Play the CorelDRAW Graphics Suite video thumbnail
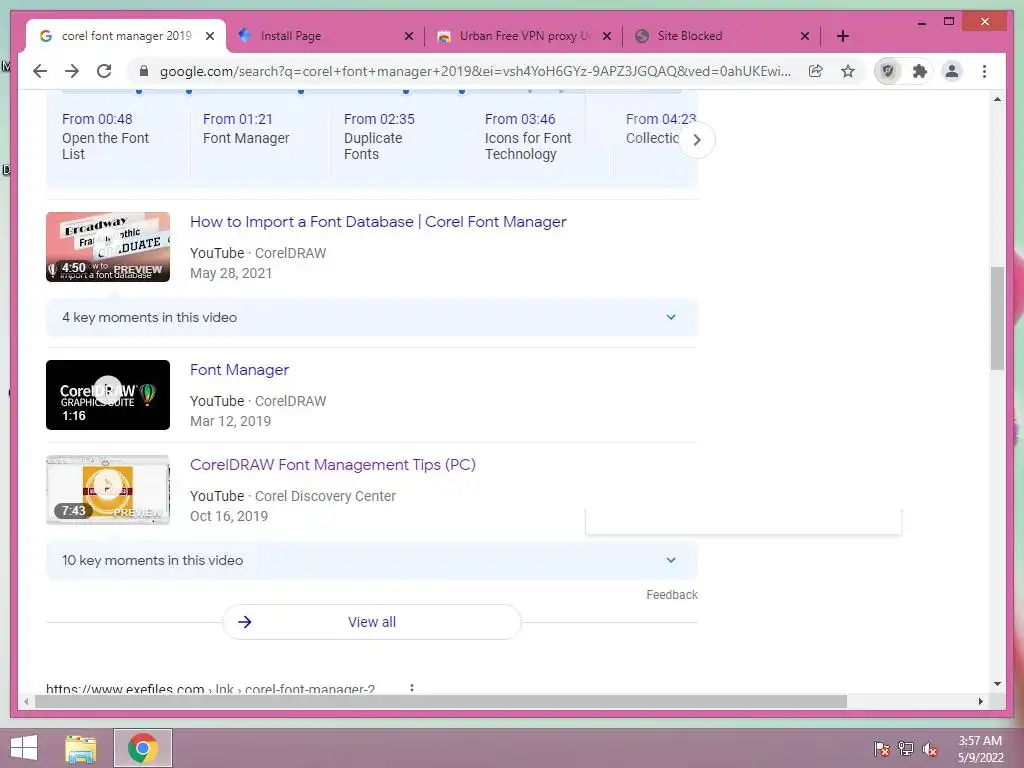This screenshot has height=768, width=1024. (108, 395)
